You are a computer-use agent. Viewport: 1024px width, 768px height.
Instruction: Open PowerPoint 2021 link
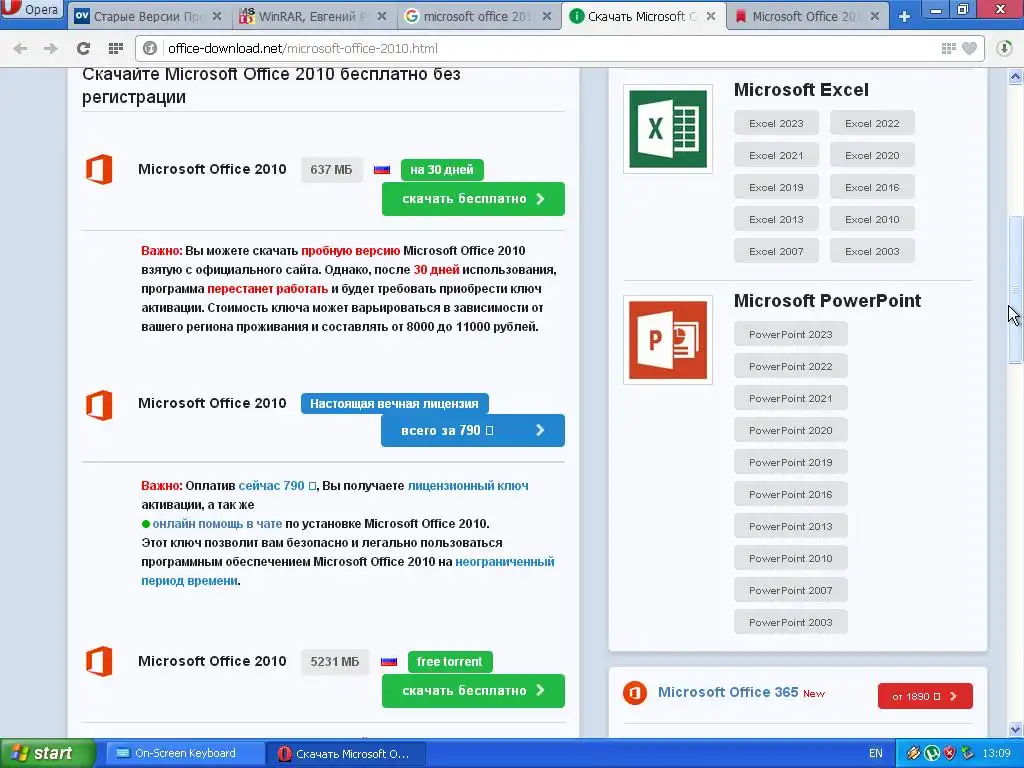tap(791, 398)
